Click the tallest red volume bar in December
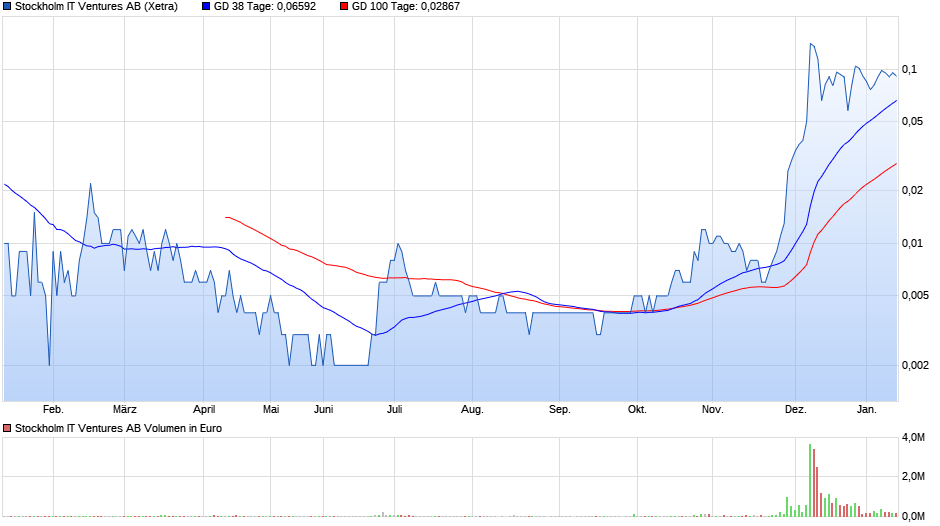The image size is (940, 526). coord(814,483)
